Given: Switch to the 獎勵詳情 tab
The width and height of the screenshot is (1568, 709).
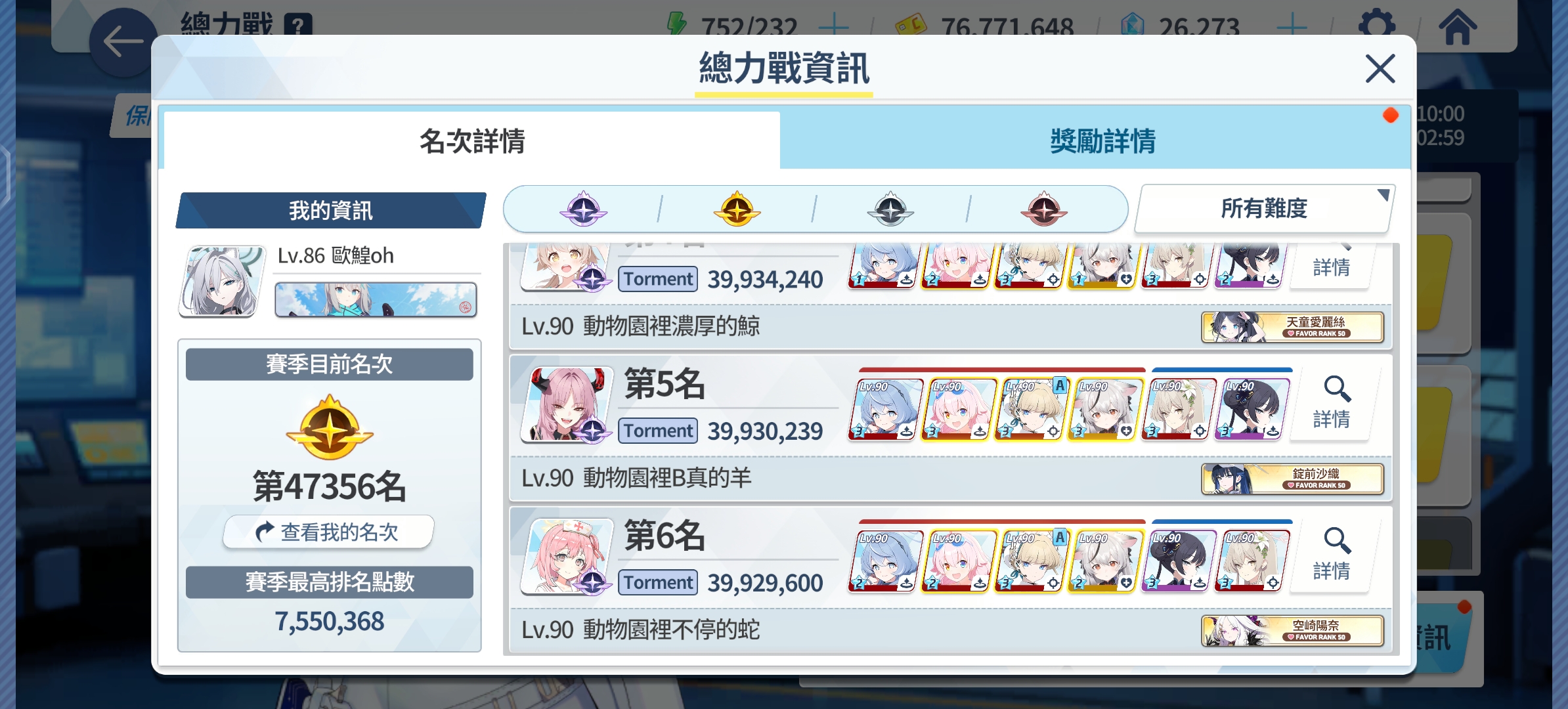Looking at the screenshot, I should click(1102, 141).
